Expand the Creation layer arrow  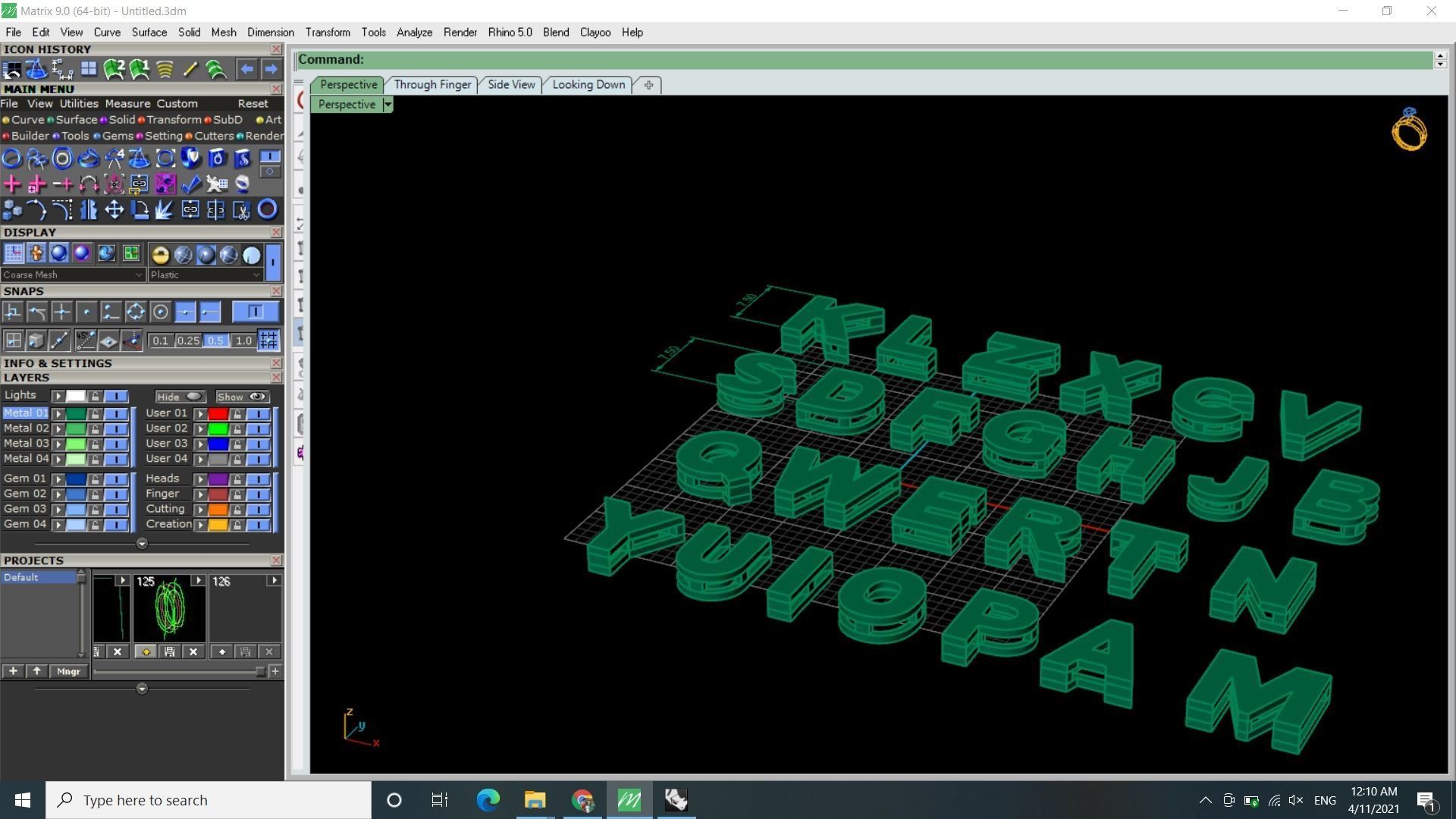coord(200,525)
